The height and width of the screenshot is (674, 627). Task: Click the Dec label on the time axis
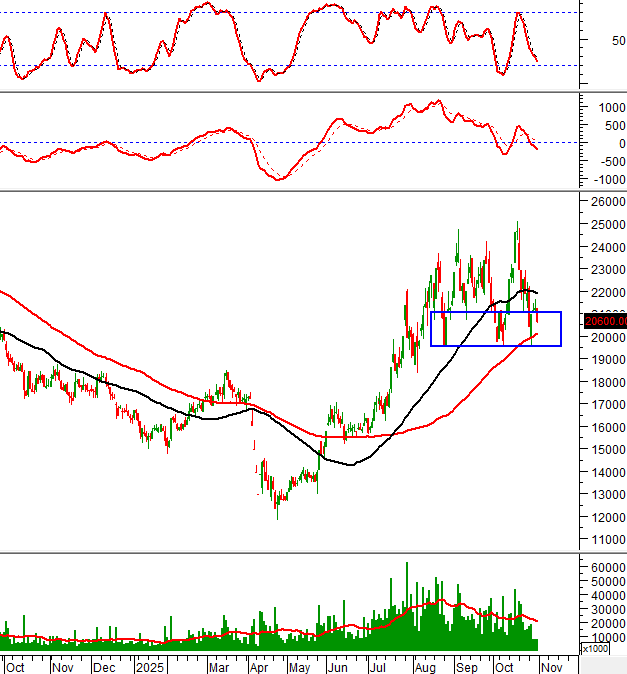pos(103,665)
